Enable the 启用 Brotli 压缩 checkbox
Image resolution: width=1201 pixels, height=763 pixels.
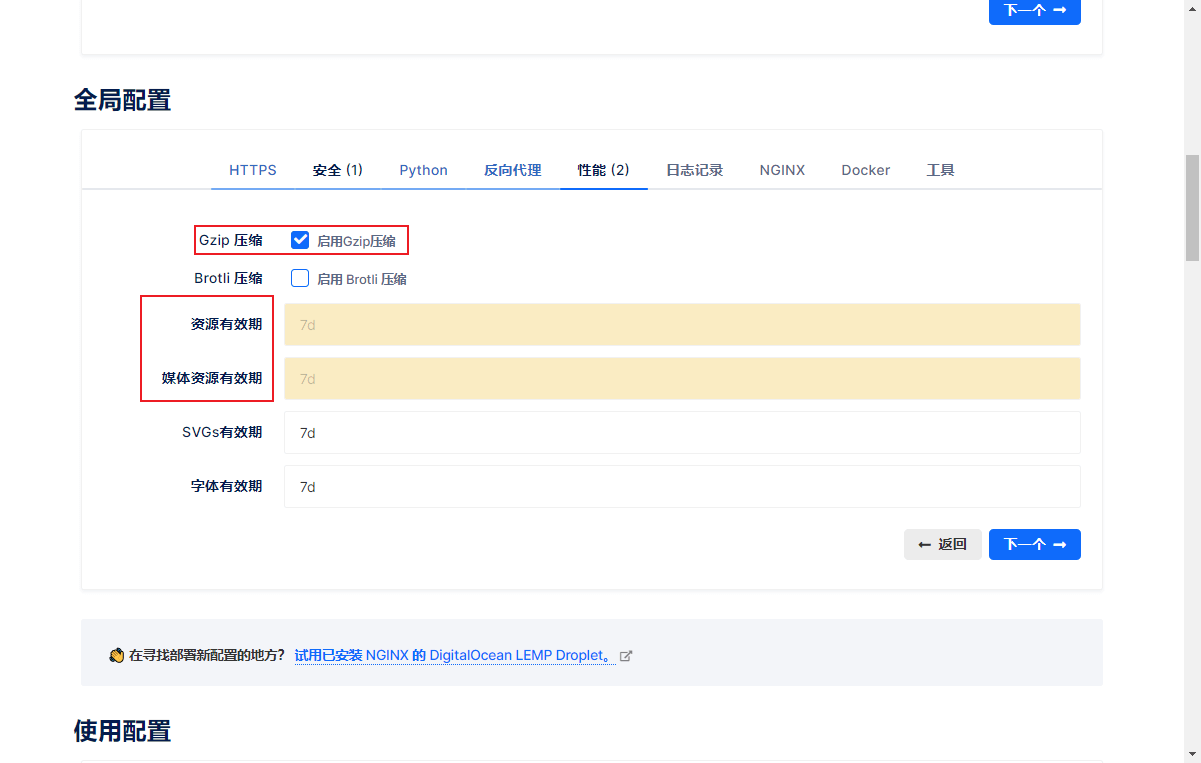click(x=300, y=278)
